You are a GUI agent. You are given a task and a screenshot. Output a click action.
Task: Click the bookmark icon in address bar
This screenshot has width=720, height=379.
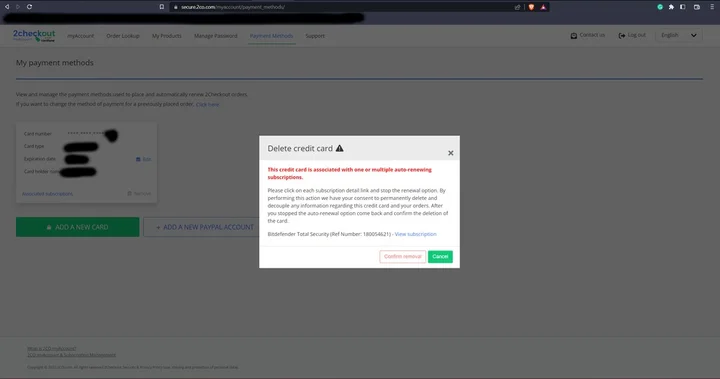(162, 7)
